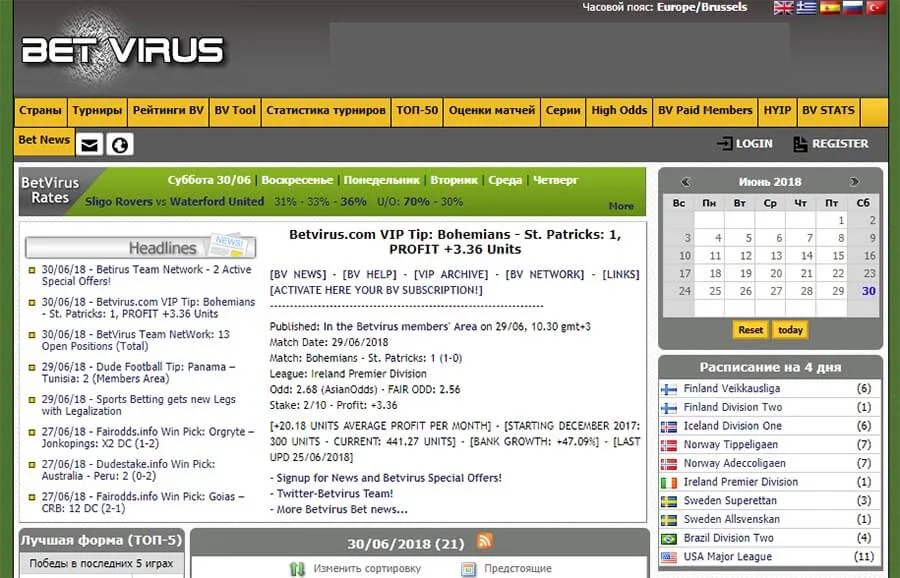Open the envelope mail icon
Image resolution: width=900 pixels, height=578 pixels.
point(90,145)
